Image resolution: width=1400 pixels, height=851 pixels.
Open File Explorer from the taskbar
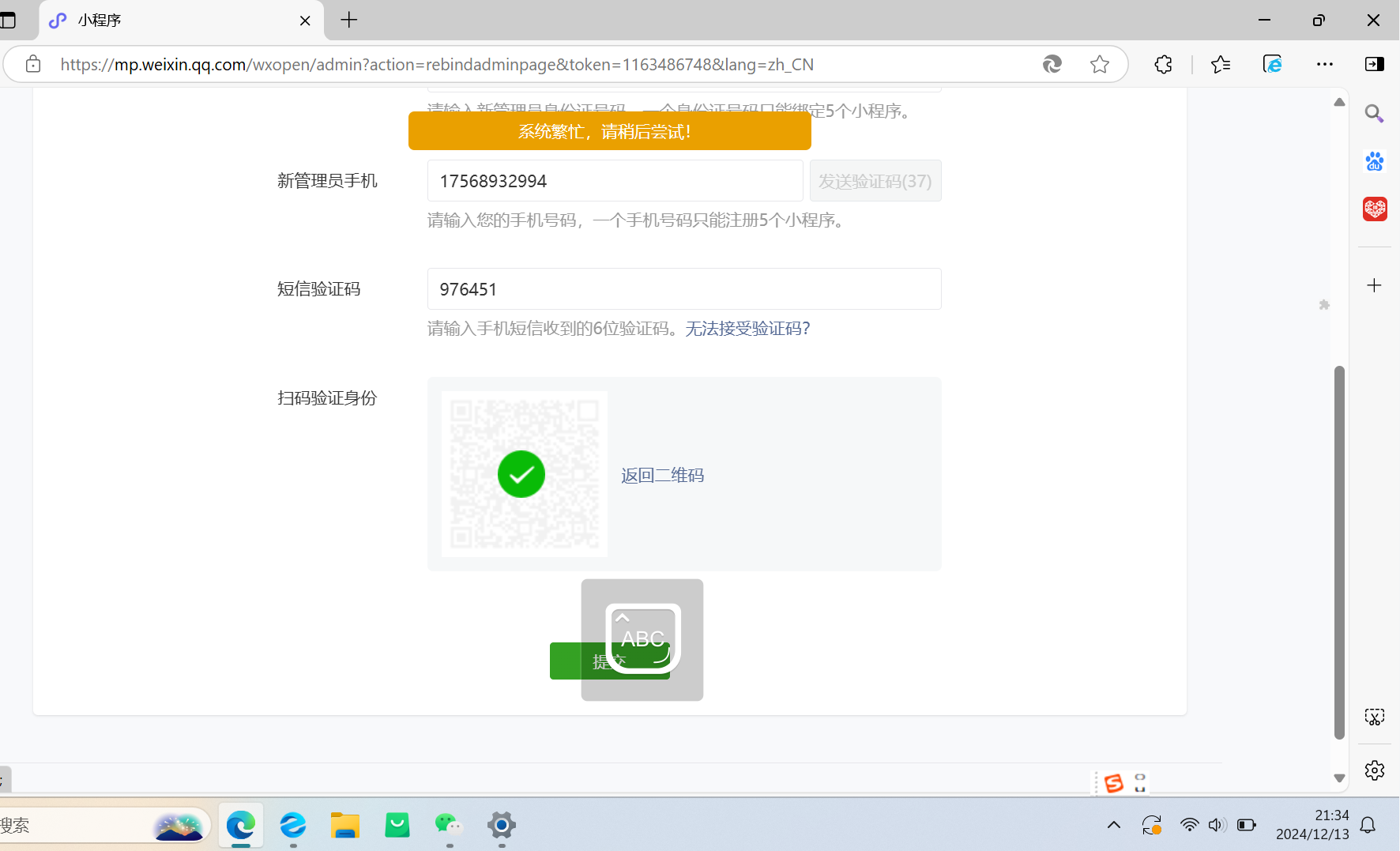(x=345, y=826)
